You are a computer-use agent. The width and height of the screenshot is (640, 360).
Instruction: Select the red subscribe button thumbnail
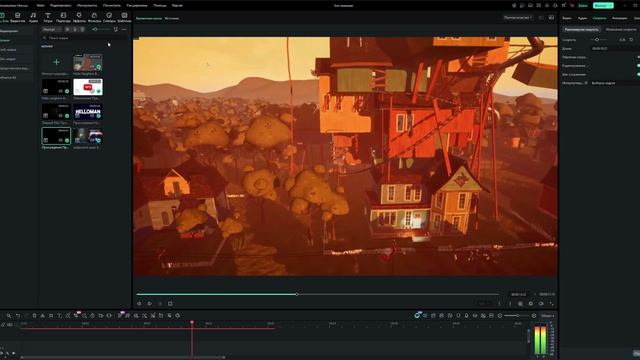[x=88, y=87]
